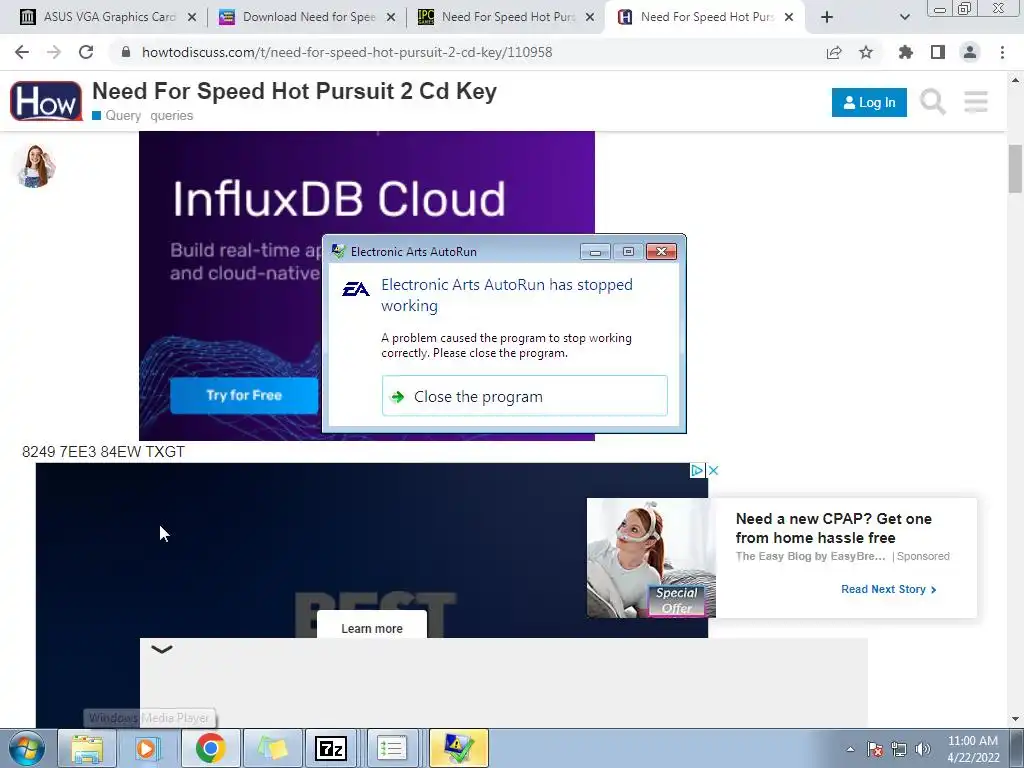Go back with the browser back arrow
Image resolution: width=1024 pixels, height=768 pixels.
point(22,52)
